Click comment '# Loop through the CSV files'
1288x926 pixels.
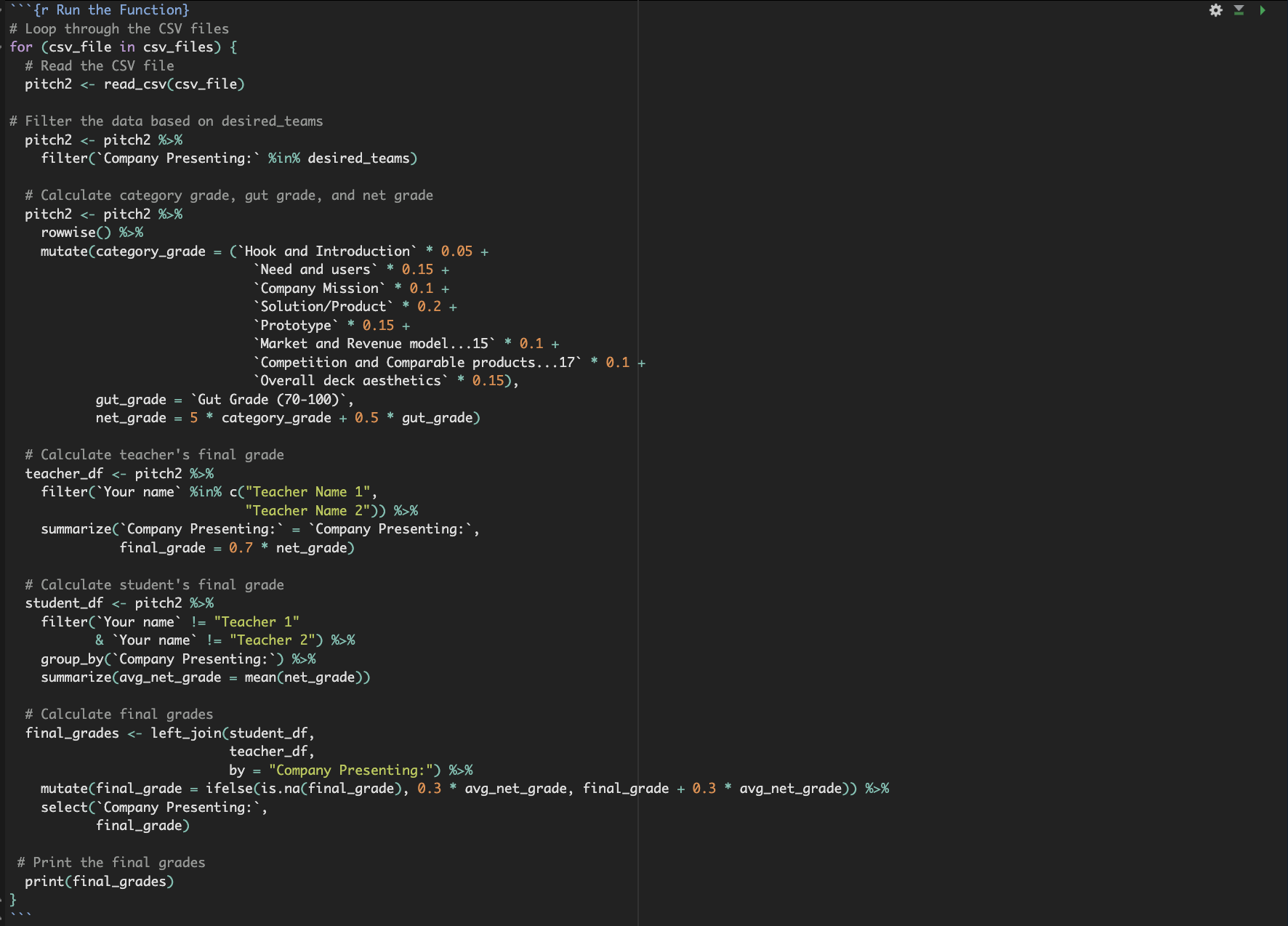119,28
